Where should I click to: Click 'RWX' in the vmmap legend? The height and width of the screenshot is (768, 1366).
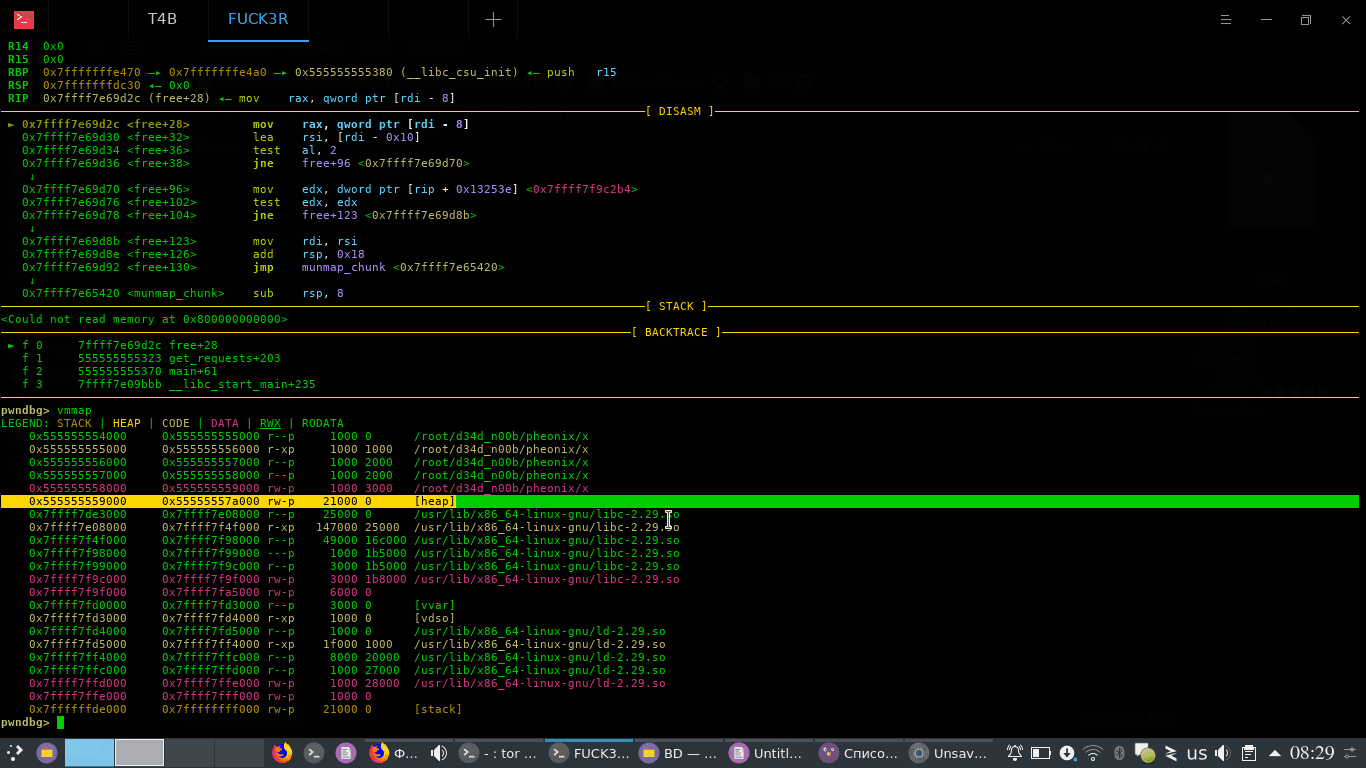[x=270, y=423]
